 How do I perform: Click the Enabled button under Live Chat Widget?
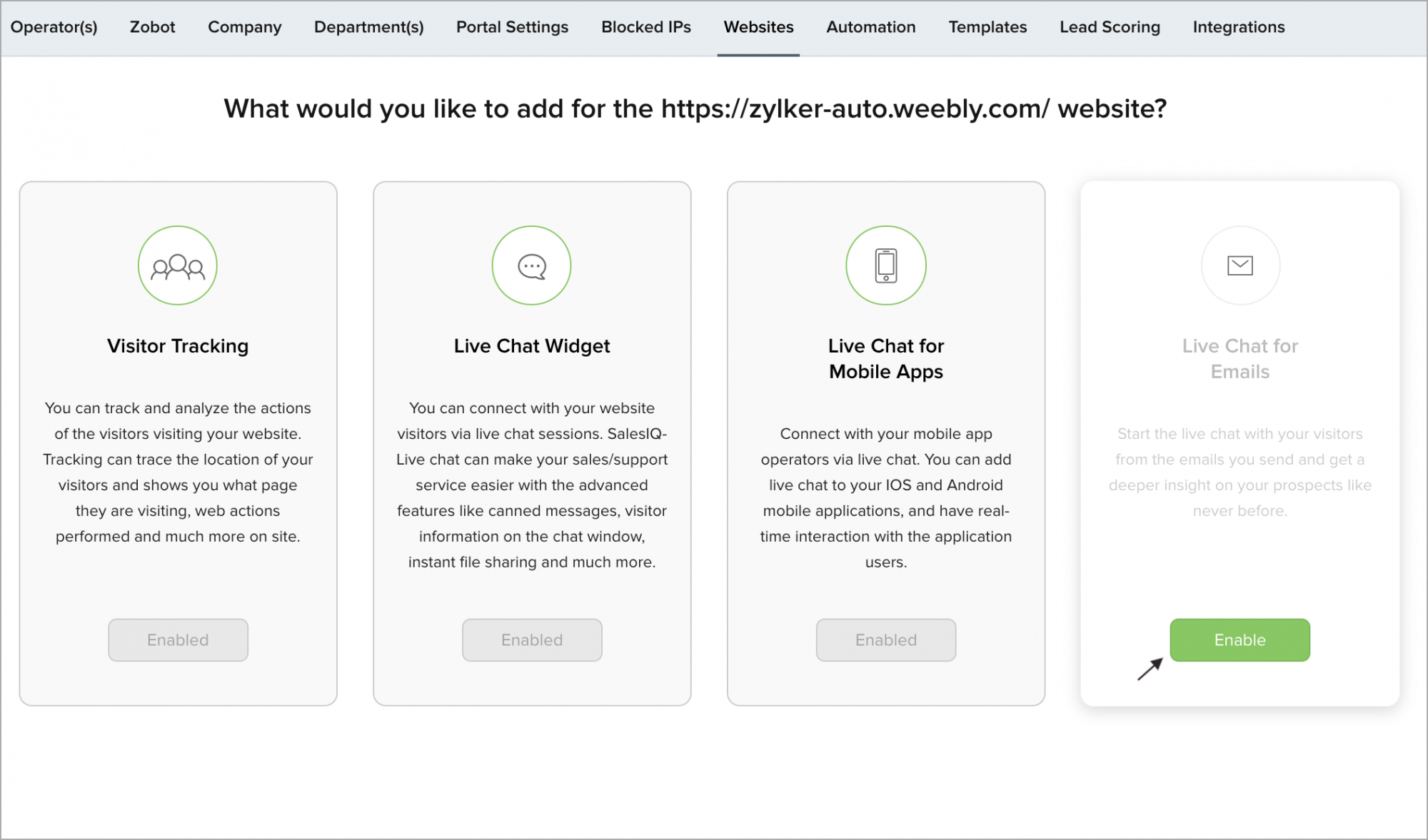pos(531,640)
